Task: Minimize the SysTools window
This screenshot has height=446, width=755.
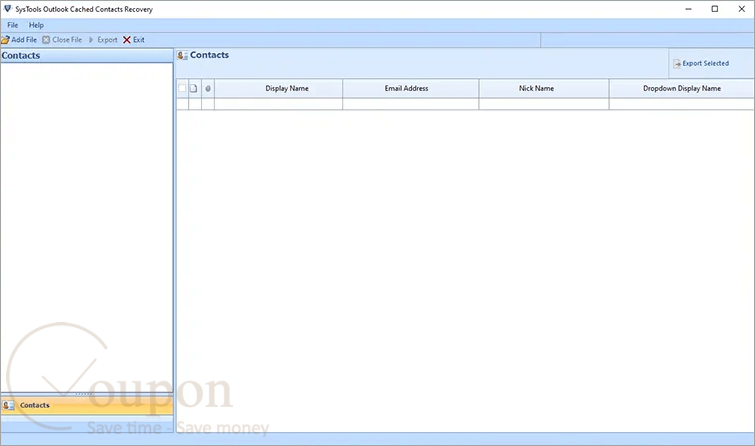Action: [x=689, y=9]
